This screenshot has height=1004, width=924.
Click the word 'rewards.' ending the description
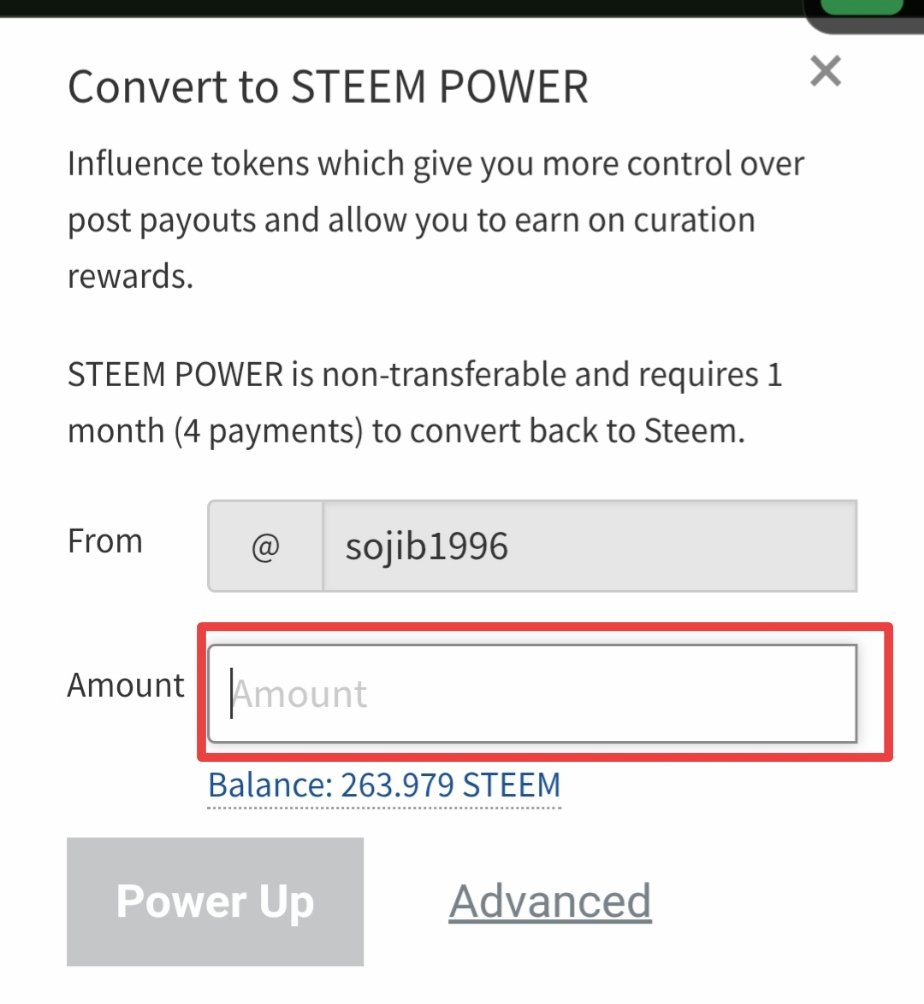[x=131, y=277]
